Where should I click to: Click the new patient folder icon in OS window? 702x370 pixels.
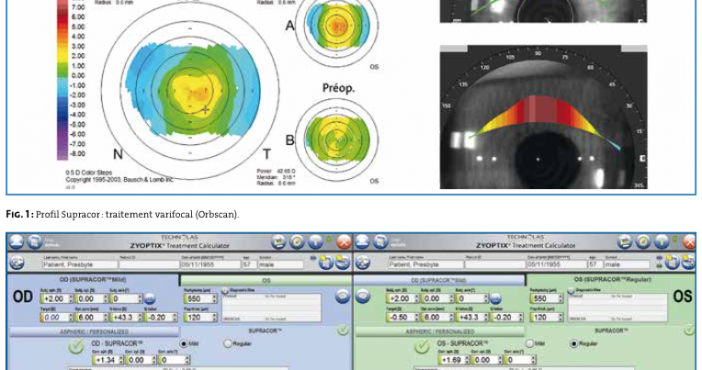[x=672, y=263]
